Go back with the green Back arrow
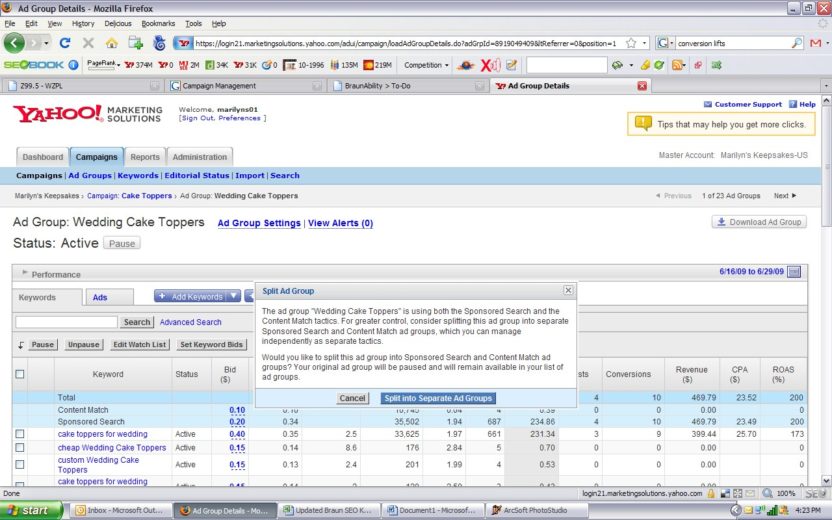The width and height of the screenshot is (832, 520). tap(14, 43)
